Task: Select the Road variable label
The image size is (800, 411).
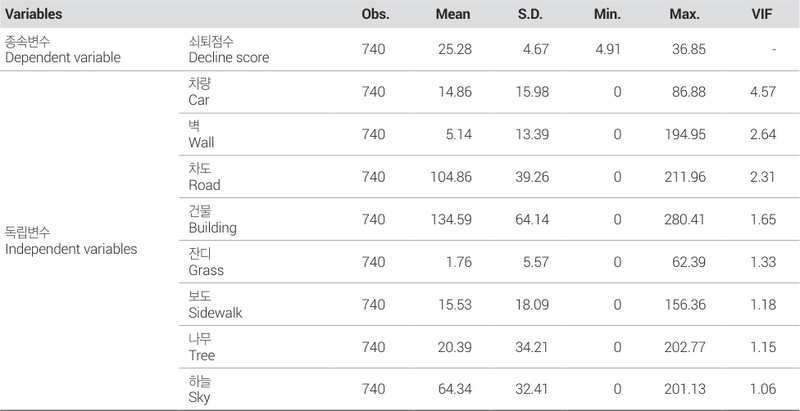Action: click(x=204, y=185)
